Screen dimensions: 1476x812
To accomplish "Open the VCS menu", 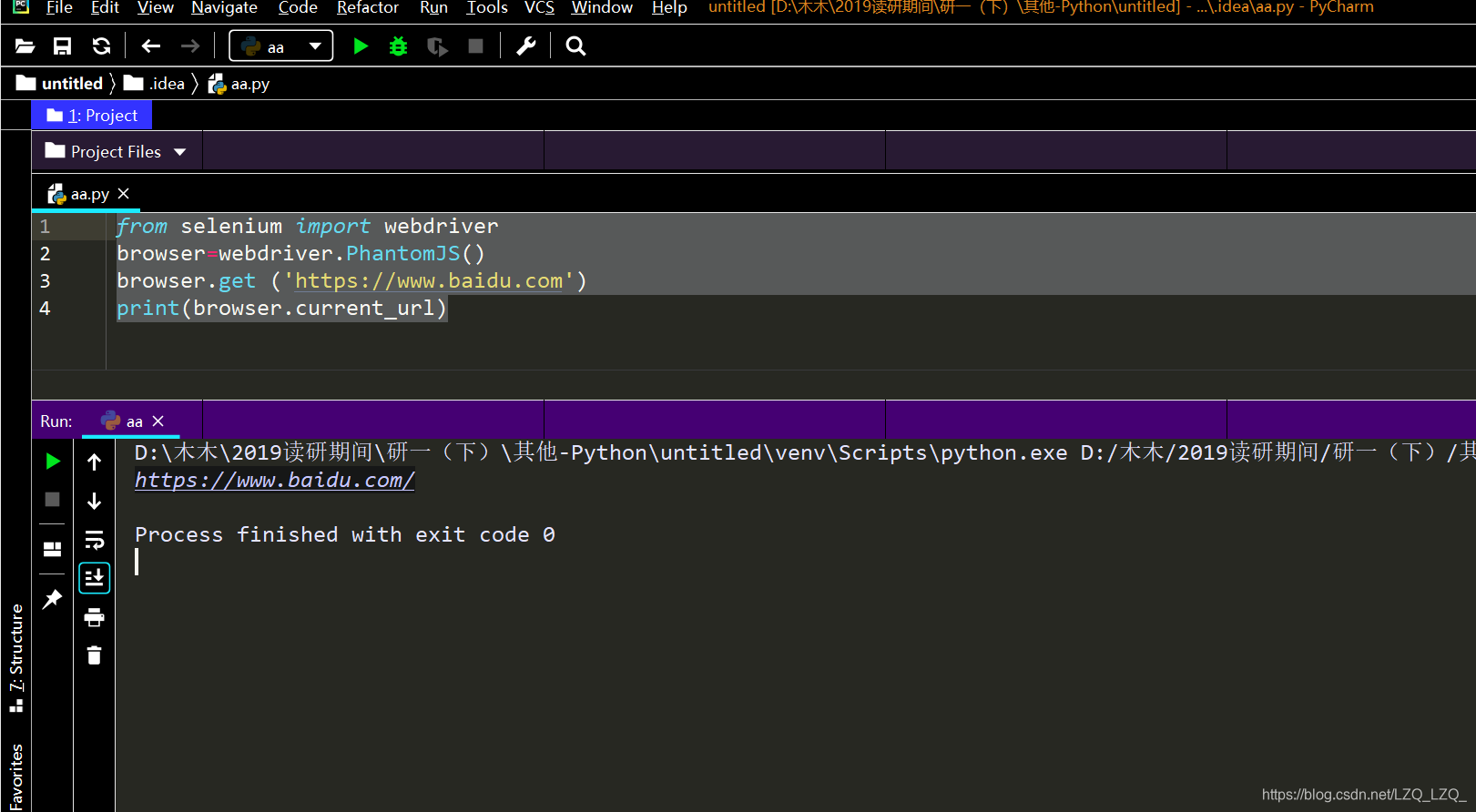I will [539, 7].
